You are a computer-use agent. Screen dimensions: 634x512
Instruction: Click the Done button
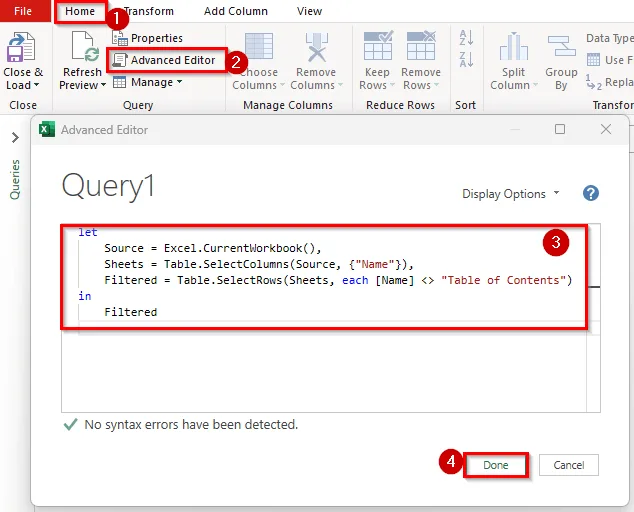[496, 465]
